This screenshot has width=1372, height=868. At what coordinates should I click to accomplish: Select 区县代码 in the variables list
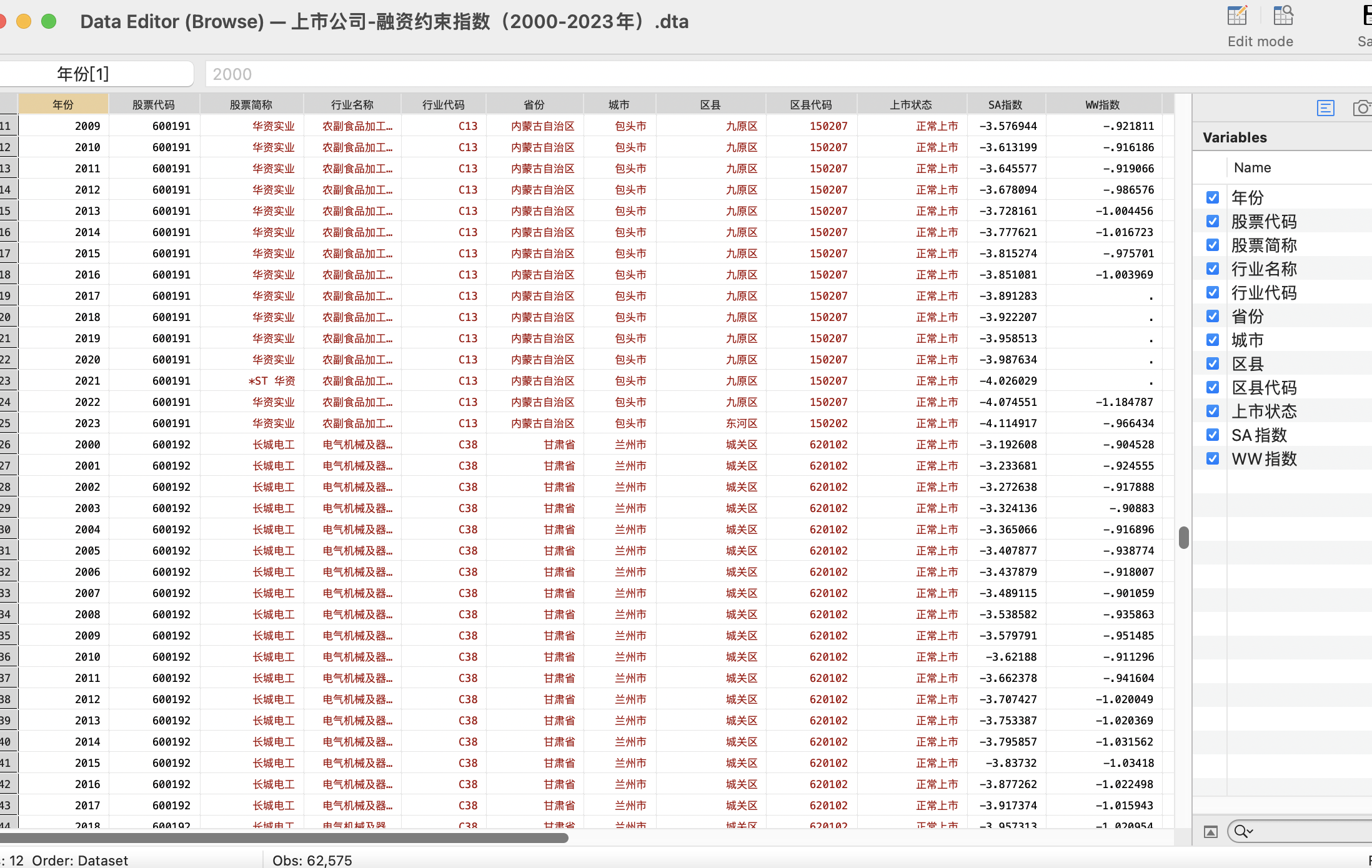tap(1263, 388)
